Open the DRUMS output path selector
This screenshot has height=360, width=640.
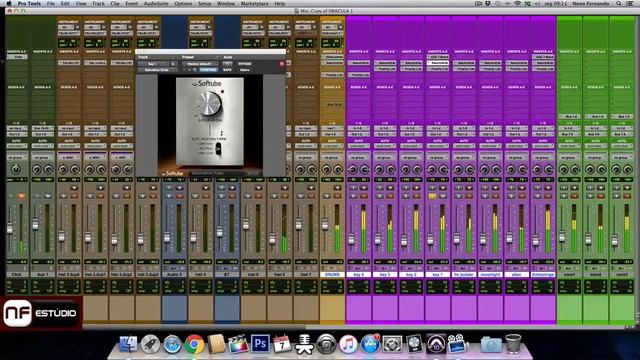tap(332, 134)
